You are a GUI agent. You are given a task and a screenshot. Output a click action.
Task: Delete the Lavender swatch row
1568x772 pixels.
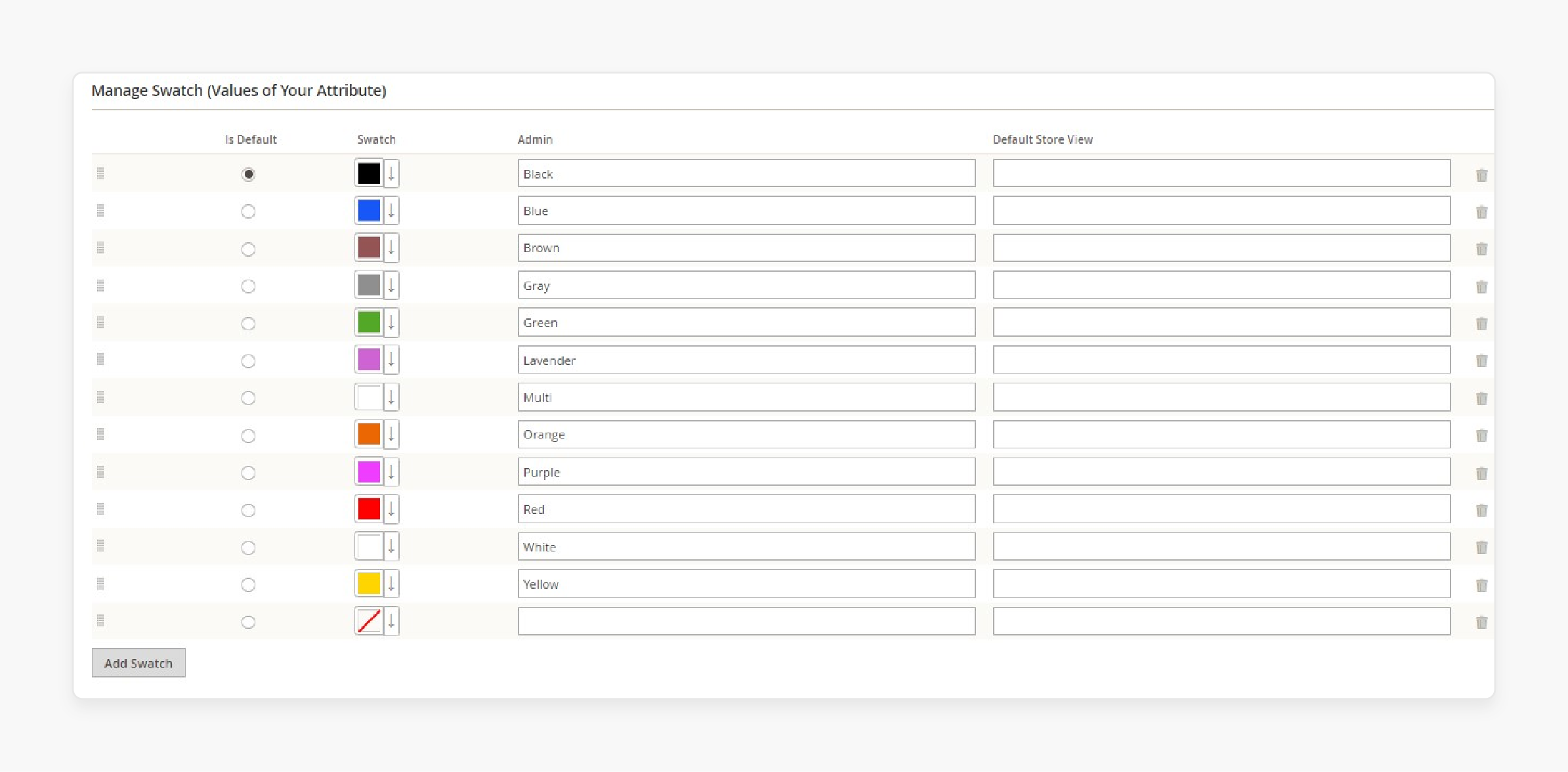pyautogui.click(x=1481, y=360)
